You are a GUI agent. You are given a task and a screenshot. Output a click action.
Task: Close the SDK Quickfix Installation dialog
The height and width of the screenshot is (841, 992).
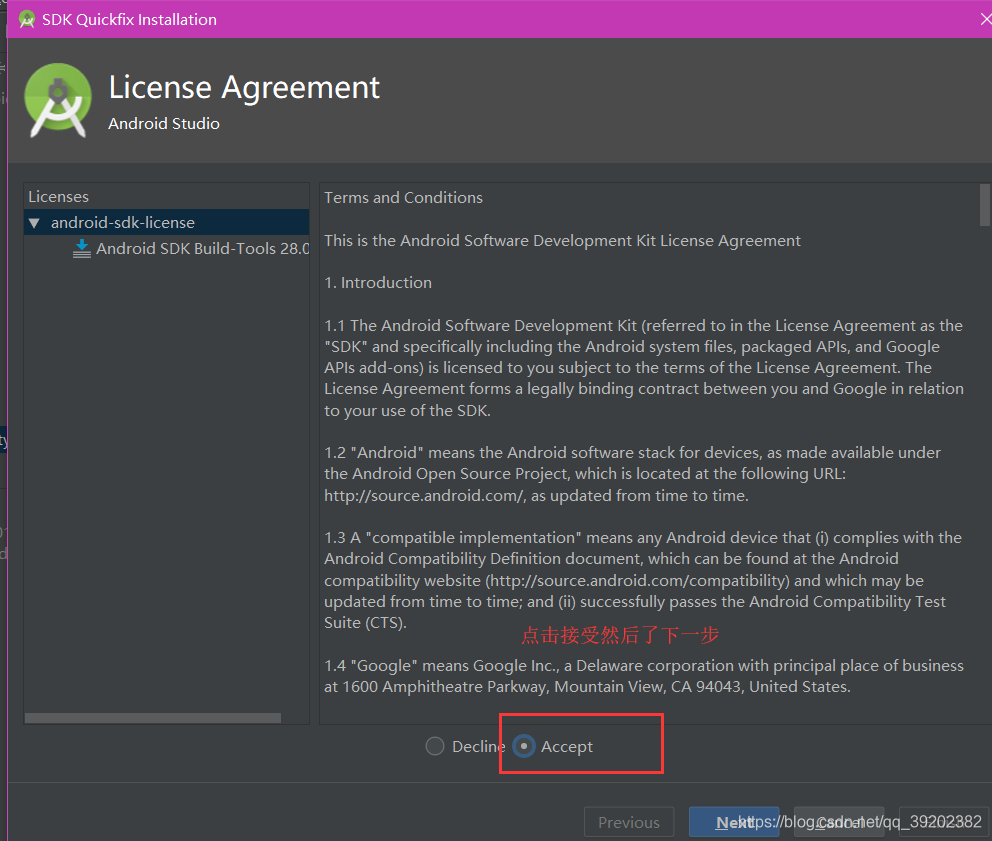(985, 19)
